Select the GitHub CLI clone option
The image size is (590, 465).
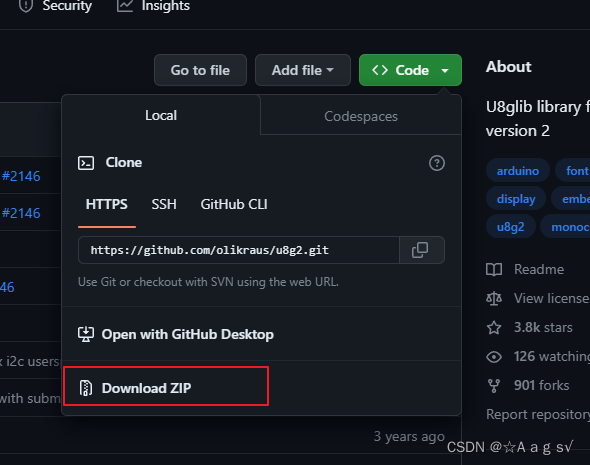(x=234, y=204)
